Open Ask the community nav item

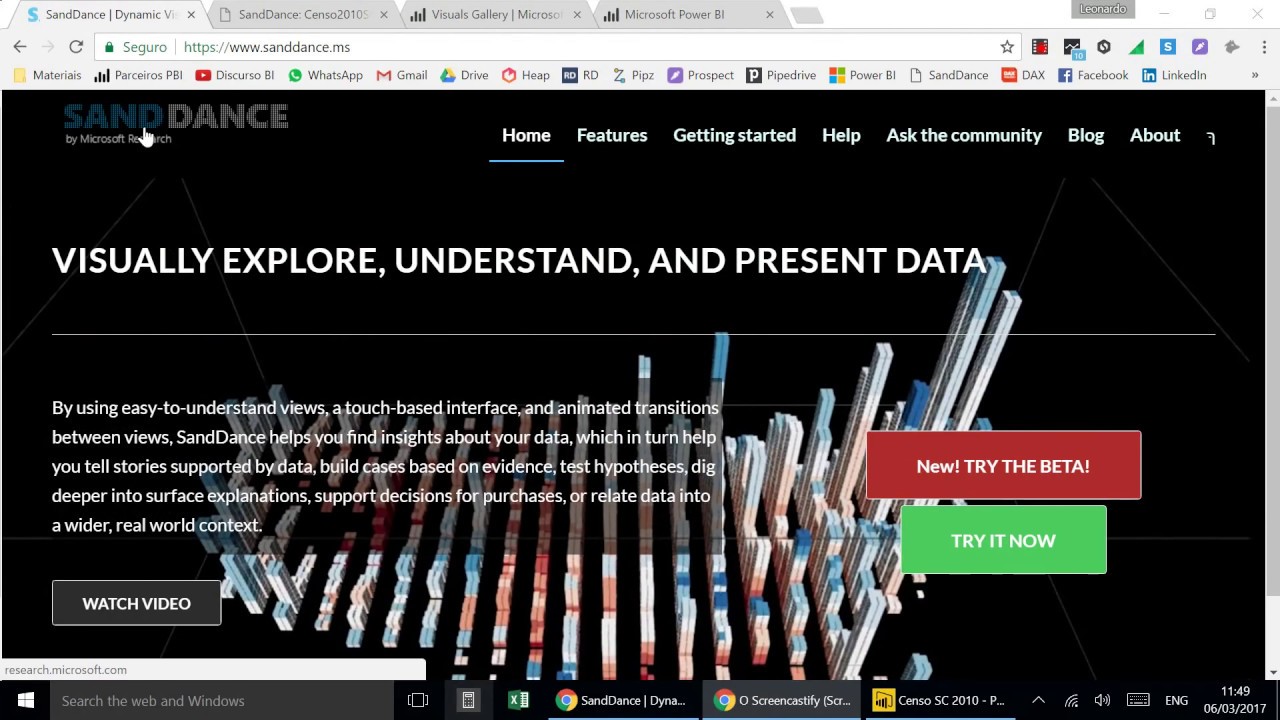coord(964,135)
